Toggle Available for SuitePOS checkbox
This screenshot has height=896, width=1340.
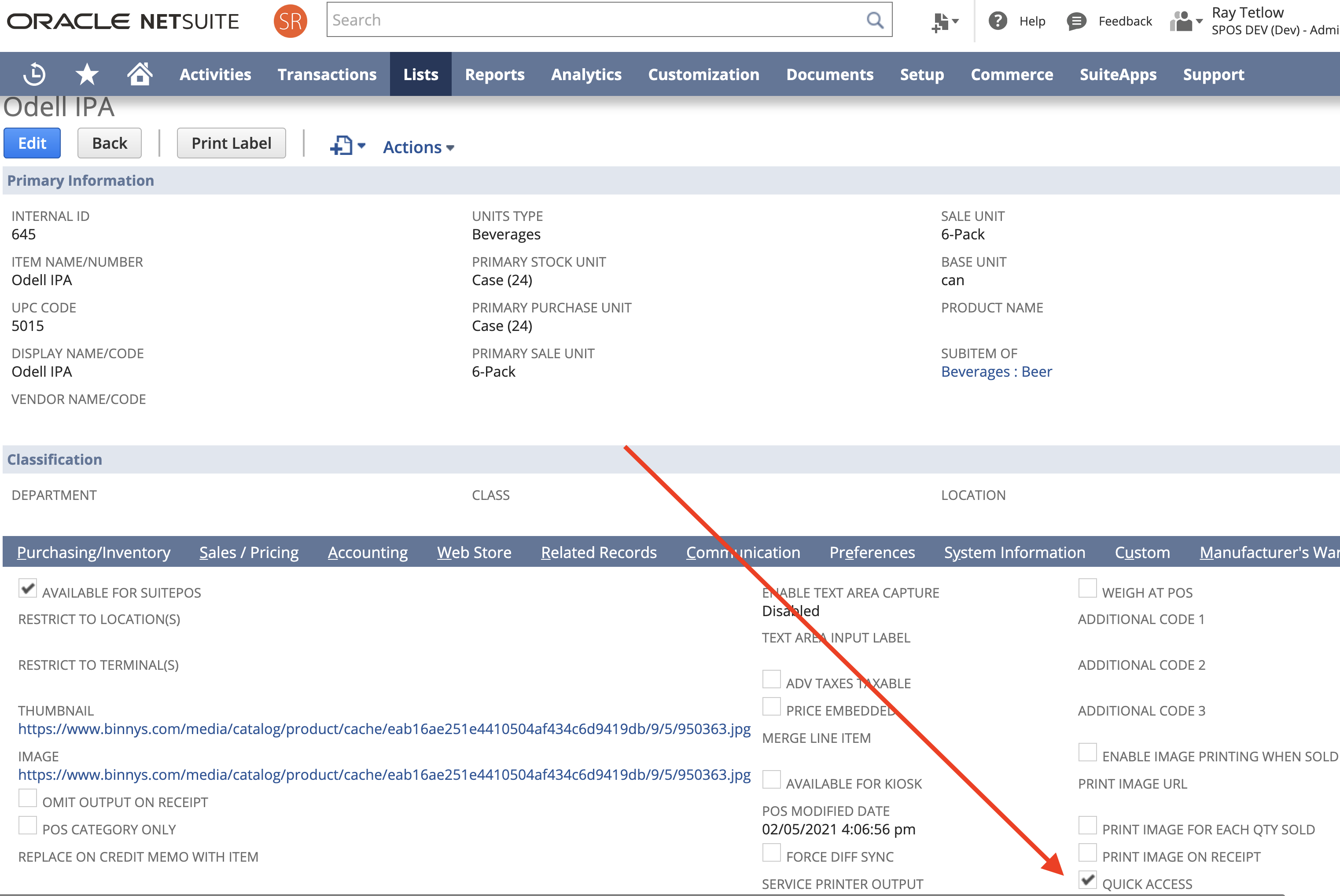27,588
